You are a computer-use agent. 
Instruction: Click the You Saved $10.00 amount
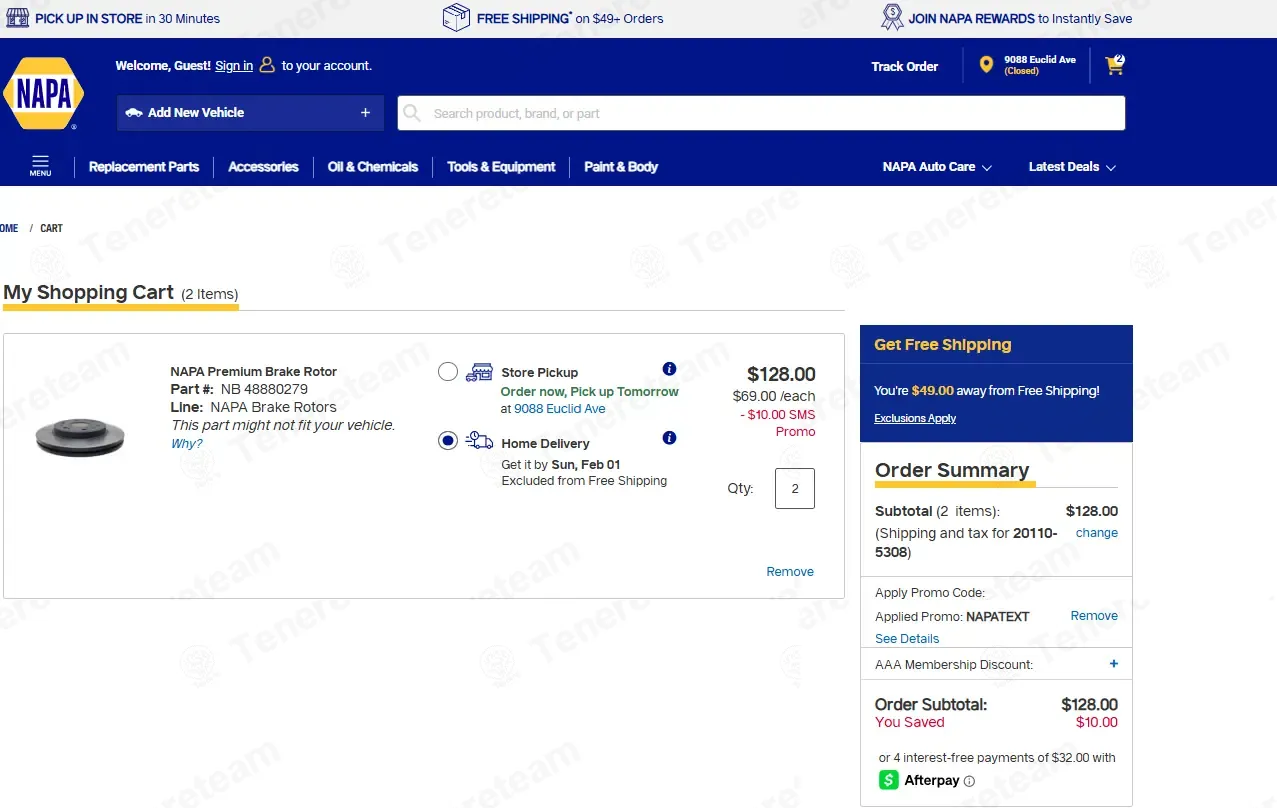click(1097, 722)
